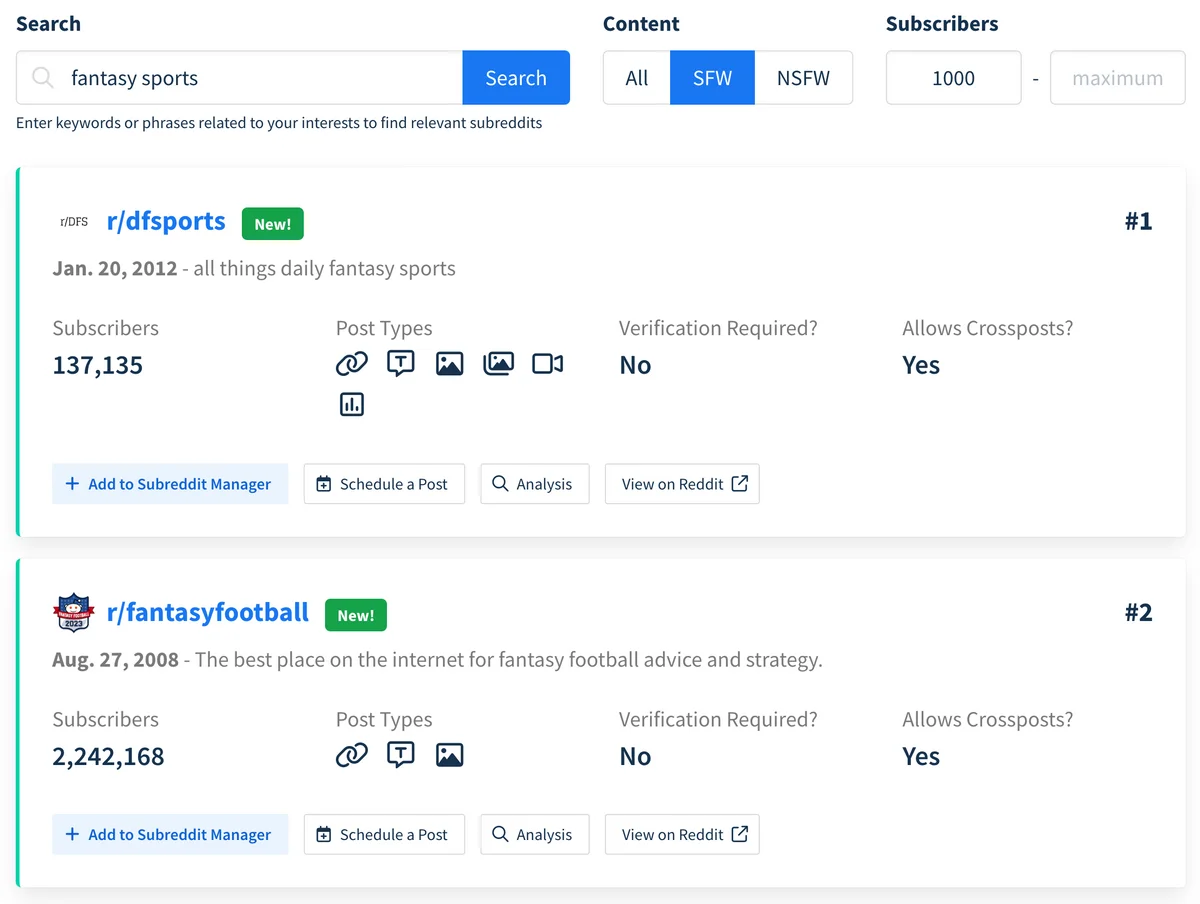The image size is (1200, 904).
Task: Click the plus icon on Add to Subreddit Manager
Action: (71, 483)
